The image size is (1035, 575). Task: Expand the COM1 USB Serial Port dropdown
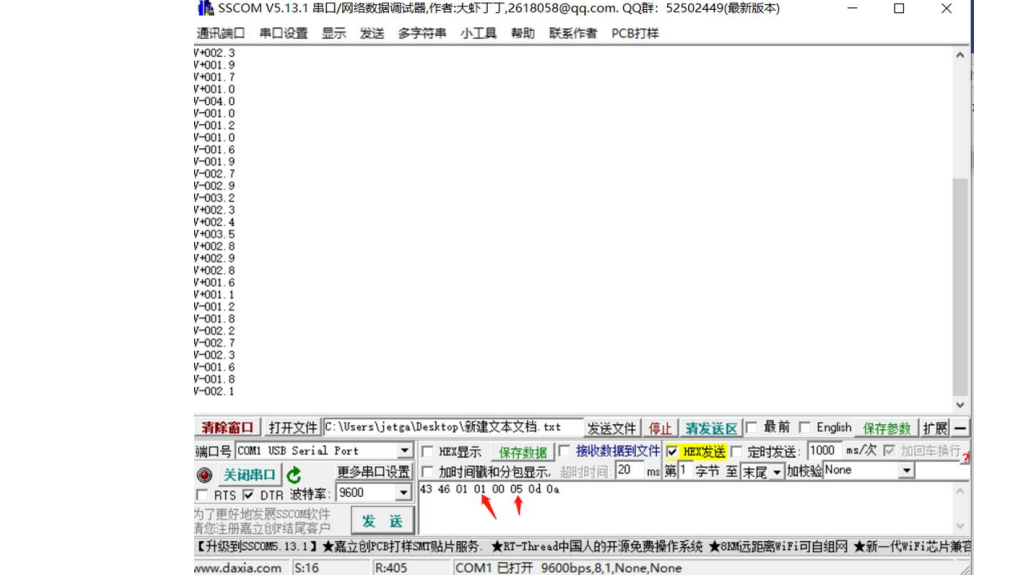tap(404, 451)
